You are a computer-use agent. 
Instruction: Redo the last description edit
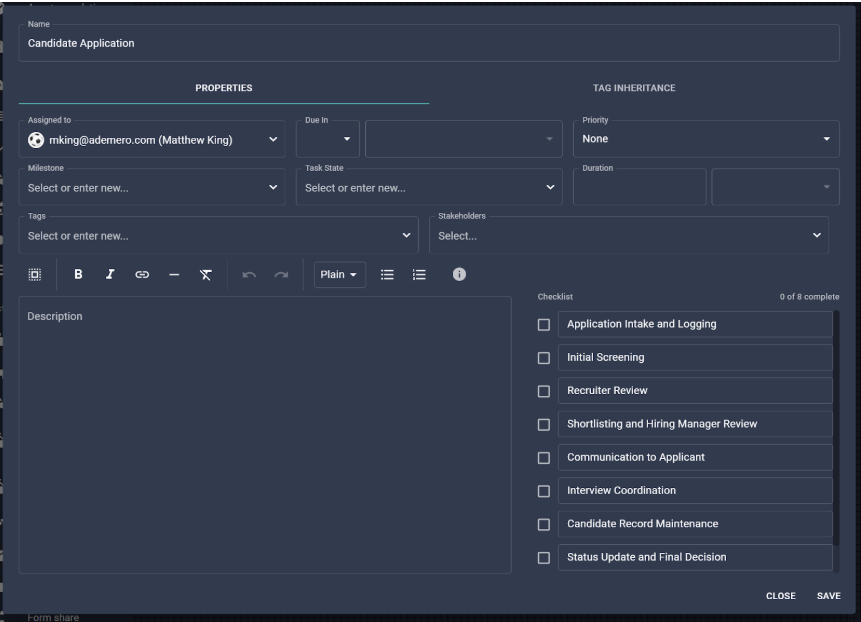(x=281, y=274)
